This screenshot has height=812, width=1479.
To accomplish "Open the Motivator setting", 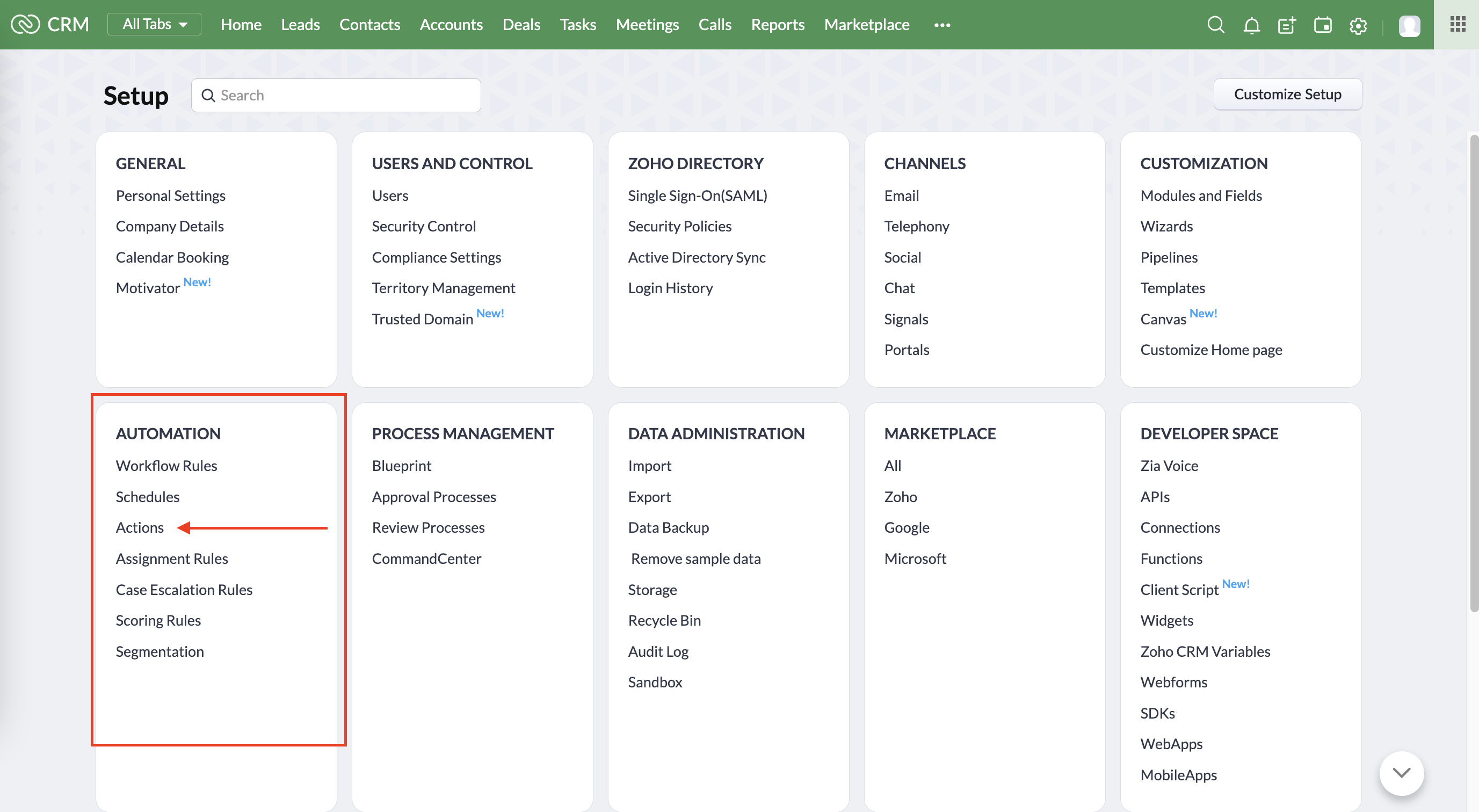I will (148, 288).
